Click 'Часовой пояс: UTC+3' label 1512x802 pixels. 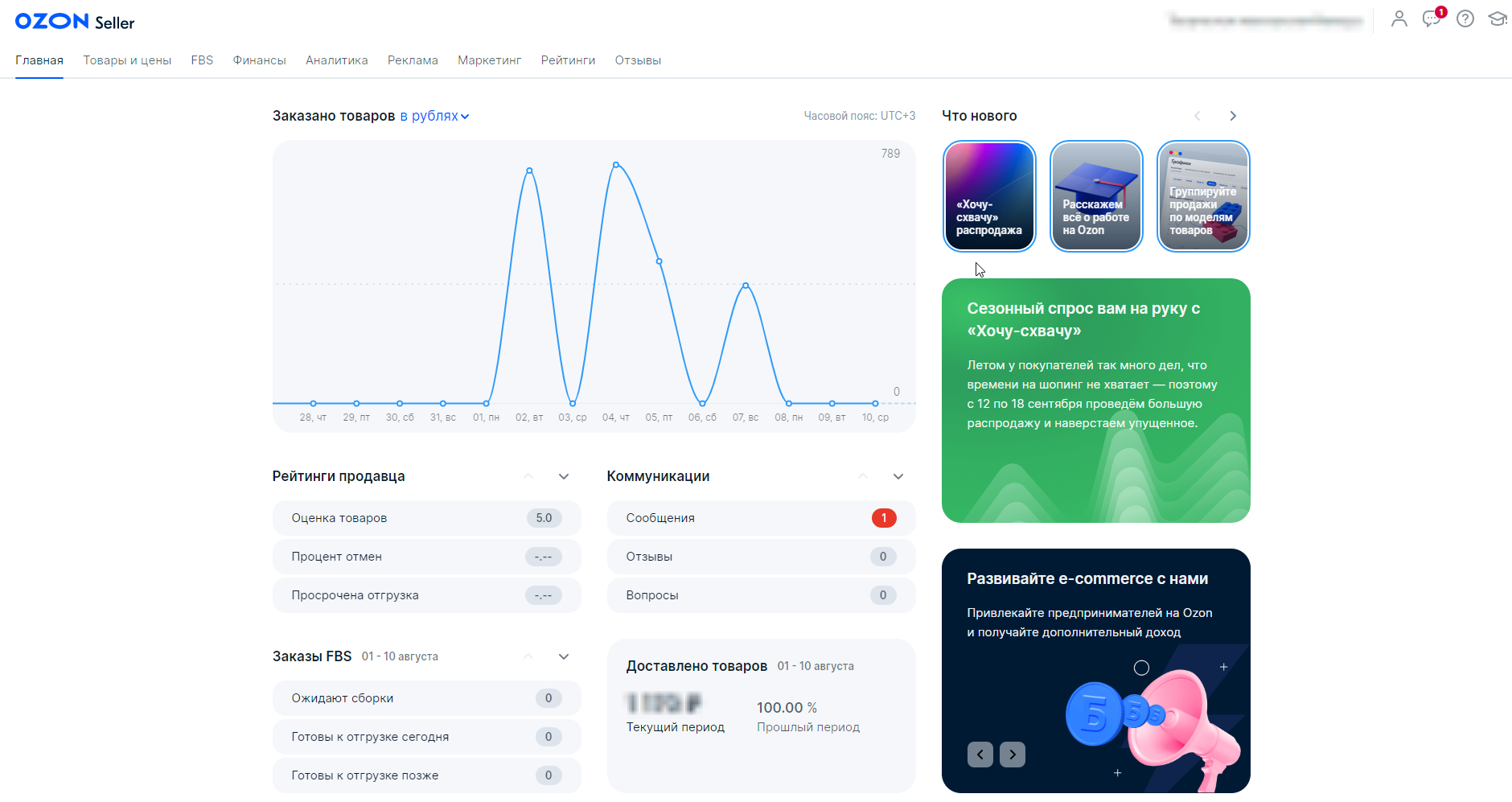[860, 116]
